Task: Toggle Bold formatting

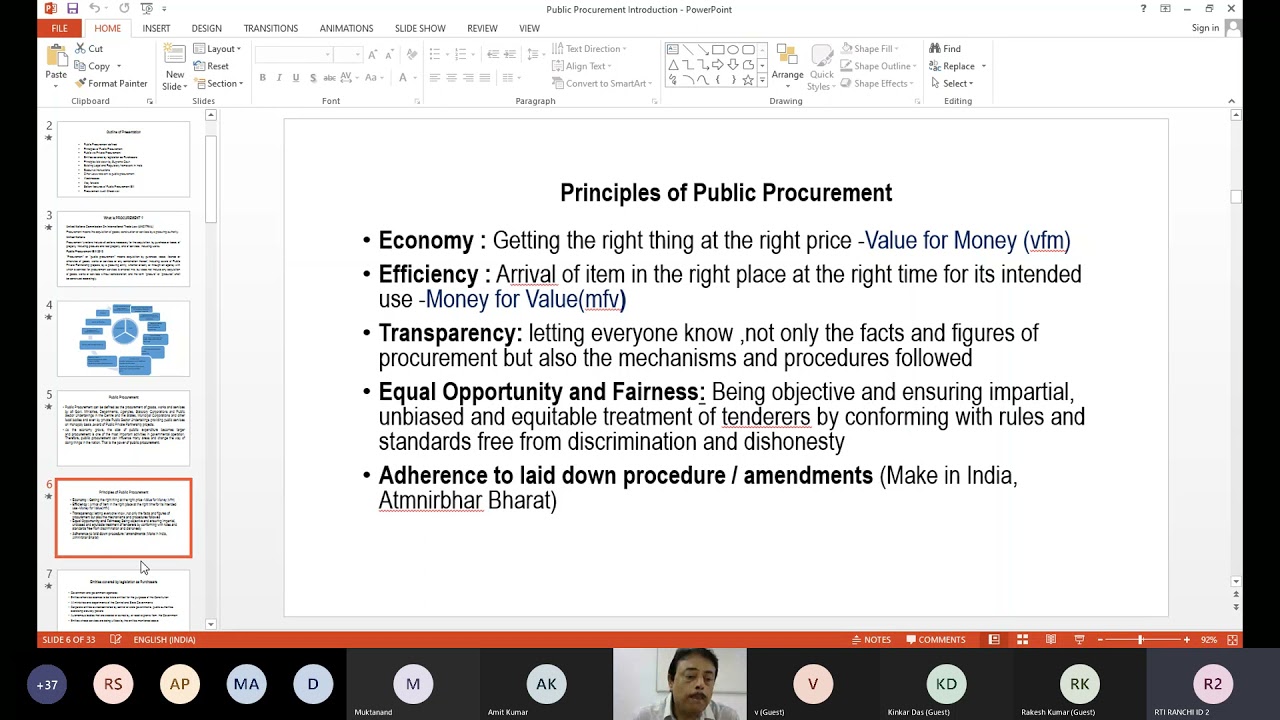Action: click(x=263, y=78)
